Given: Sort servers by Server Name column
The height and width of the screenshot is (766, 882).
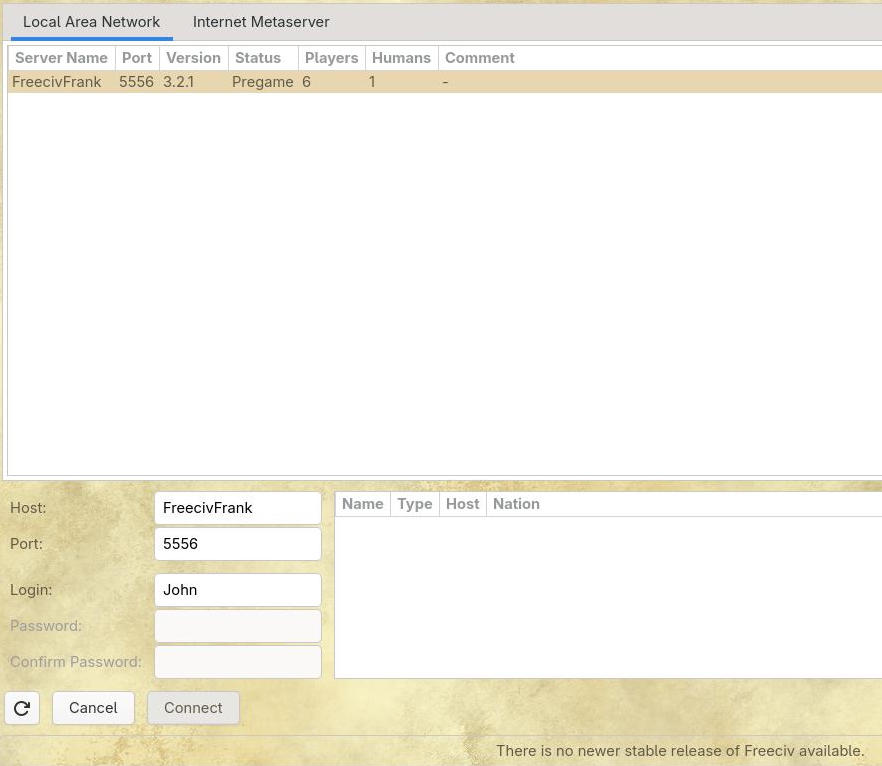Looking at the screenshot, I should [61, 58].
